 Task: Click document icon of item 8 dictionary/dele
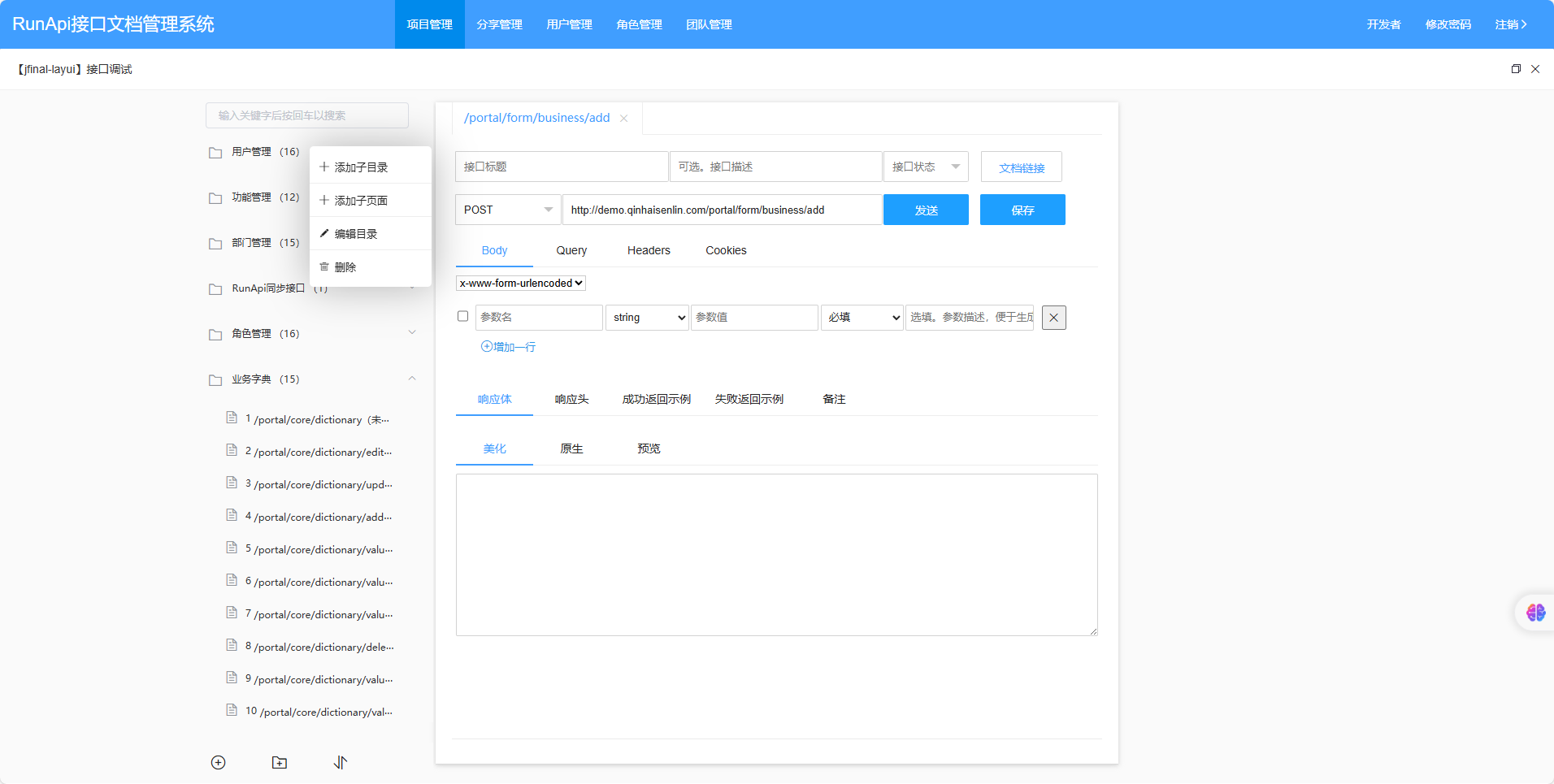tap(232, 645)
